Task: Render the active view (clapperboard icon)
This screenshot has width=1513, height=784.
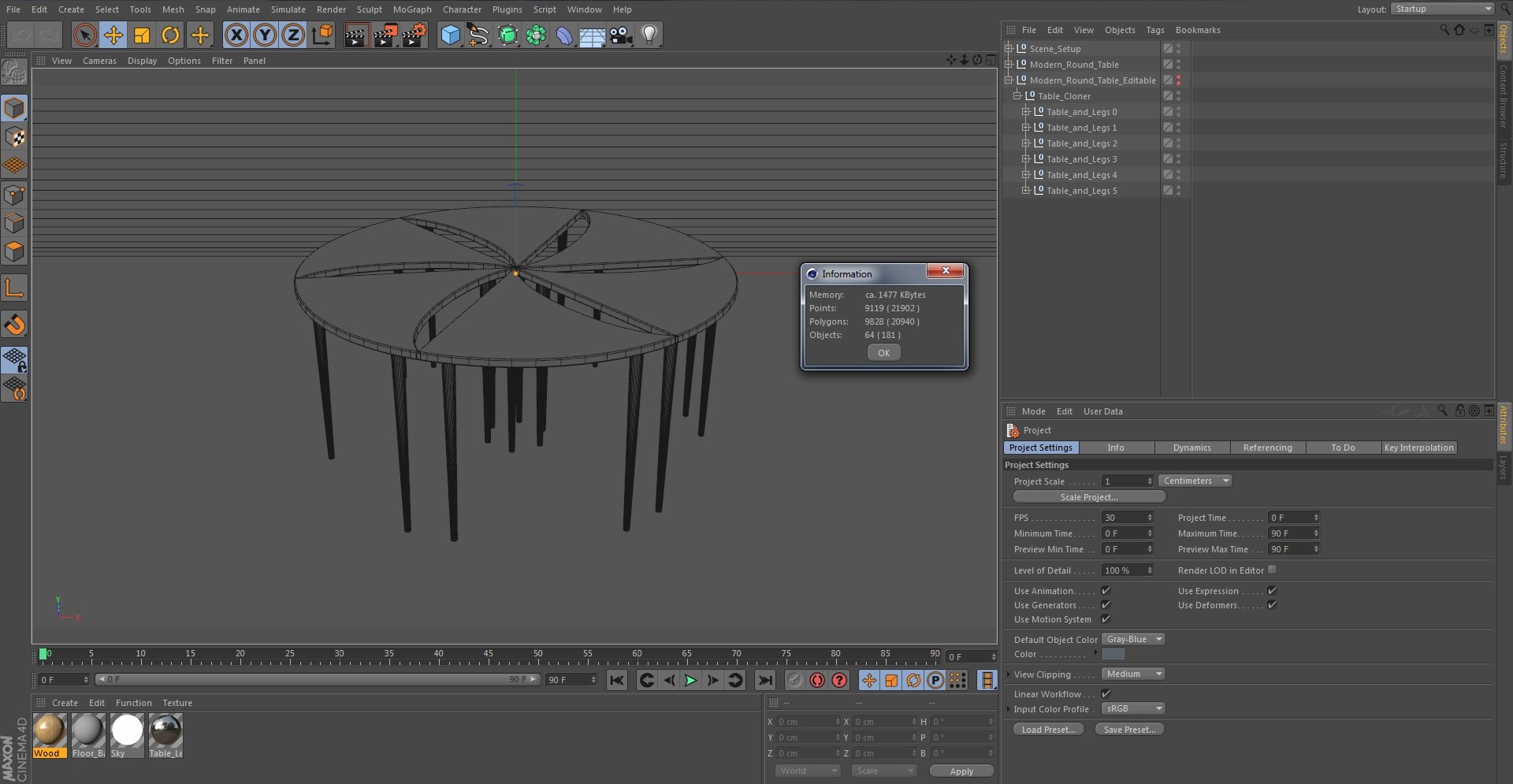Action: pos(356,35)
